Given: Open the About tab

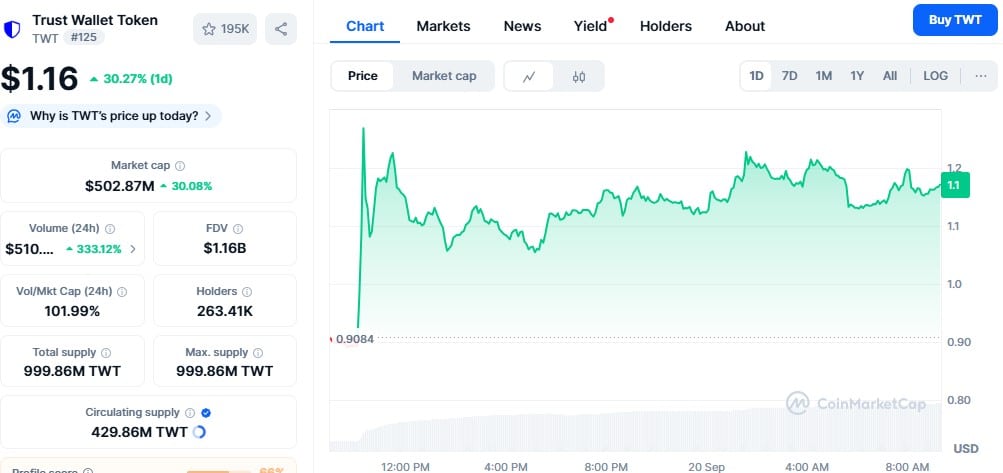Looking at the screenshot, I should click(x=745, y=26).
